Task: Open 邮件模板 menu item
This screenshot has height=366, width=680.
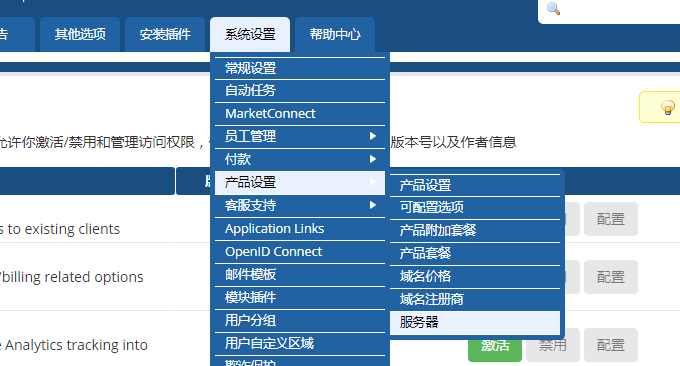Action: tap(300, 274)
